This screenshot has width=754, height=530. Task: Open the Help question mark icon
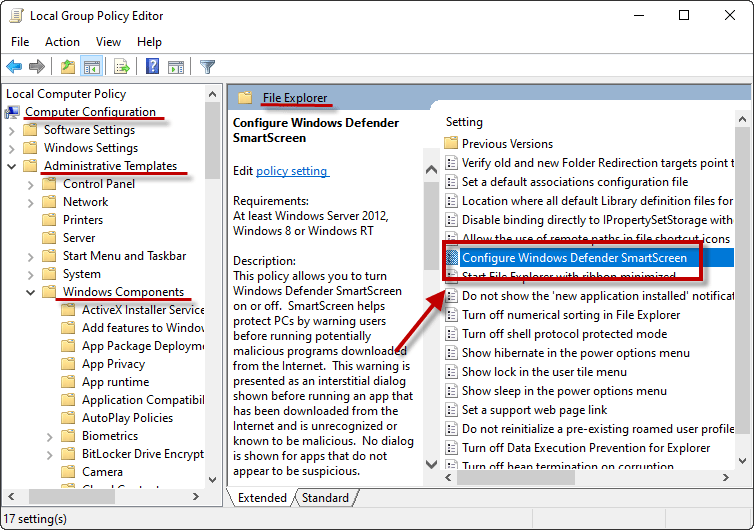pyautogui.click(x=152, y=66)
